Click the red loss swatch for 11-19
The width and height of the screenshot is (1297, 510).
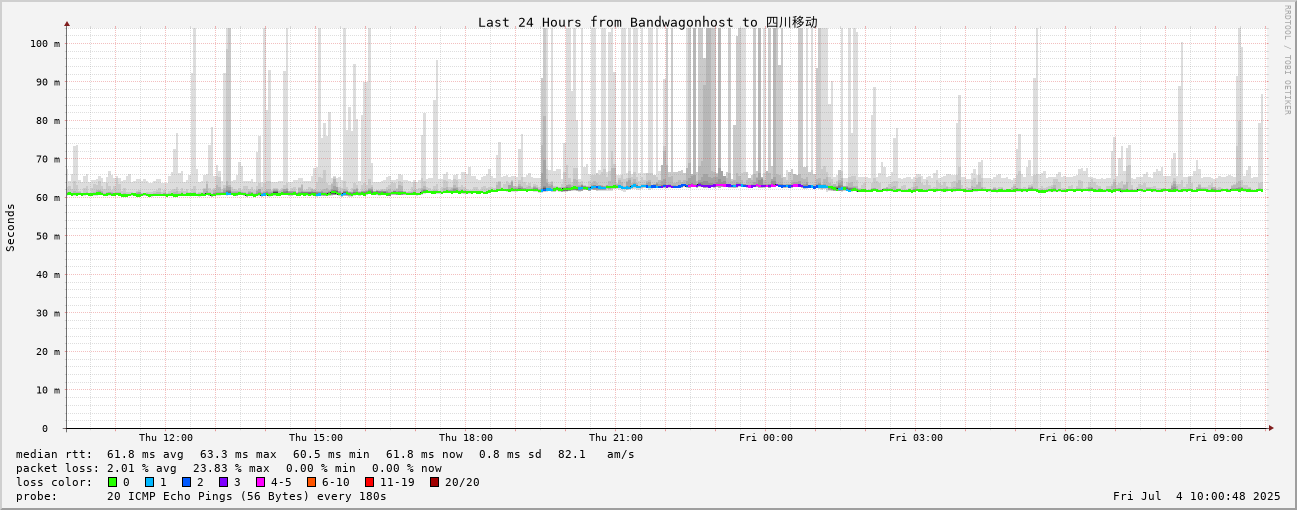(x=369, y=482)
